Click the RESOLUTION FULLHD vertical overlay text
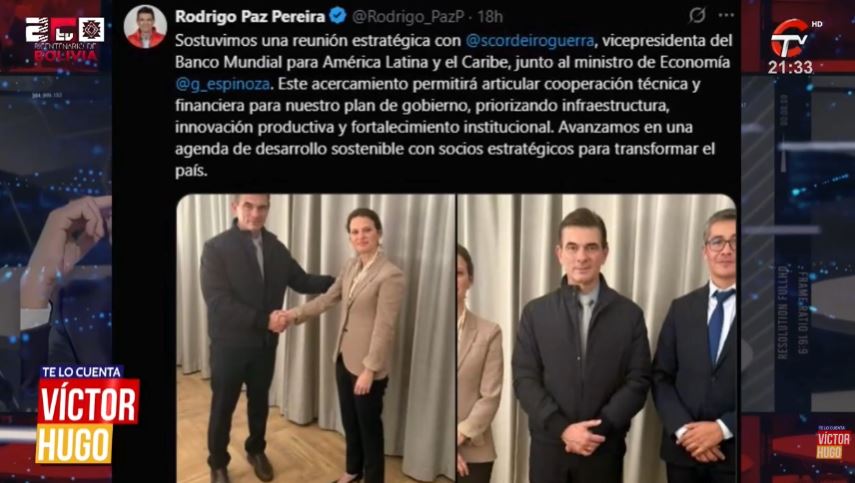Image resolution: width=855 pixels, height=483 pixels. 782,312
